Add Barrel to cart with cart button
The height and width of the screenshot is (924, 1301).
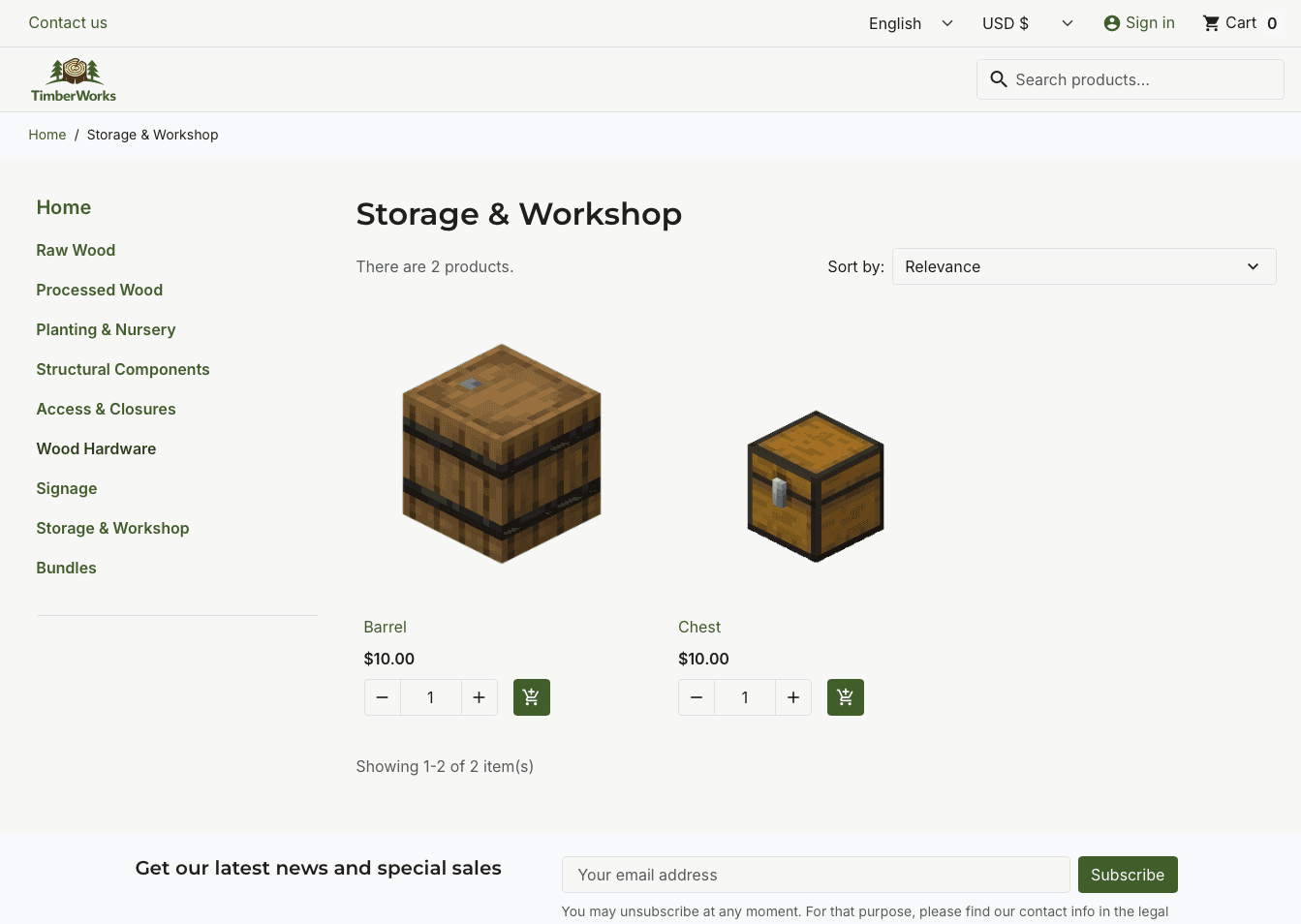[x=531, y=697]
